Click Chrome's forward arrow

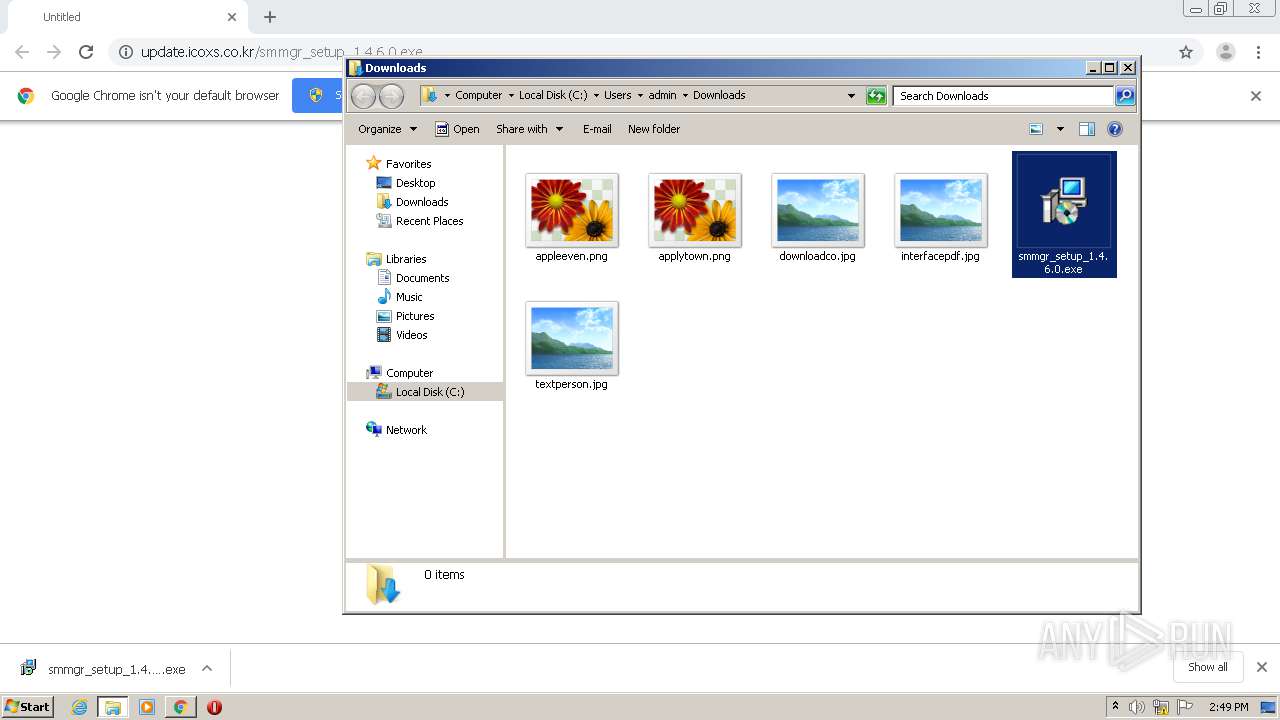pyautogui.click(x=54, y=52)
